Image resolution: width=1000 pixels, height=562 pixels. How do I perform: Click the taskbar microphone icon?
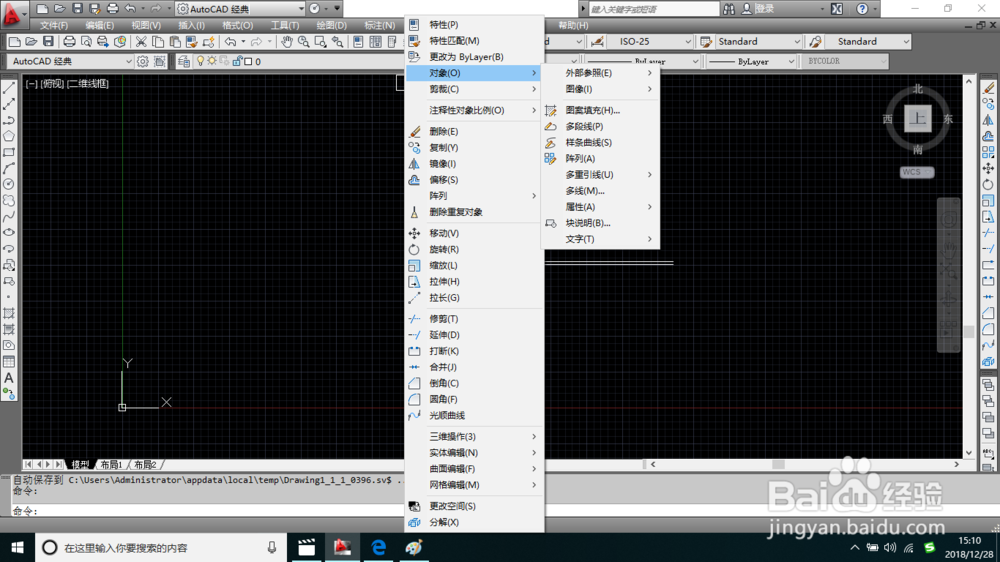pyautogui.click(x=272, y=547)
